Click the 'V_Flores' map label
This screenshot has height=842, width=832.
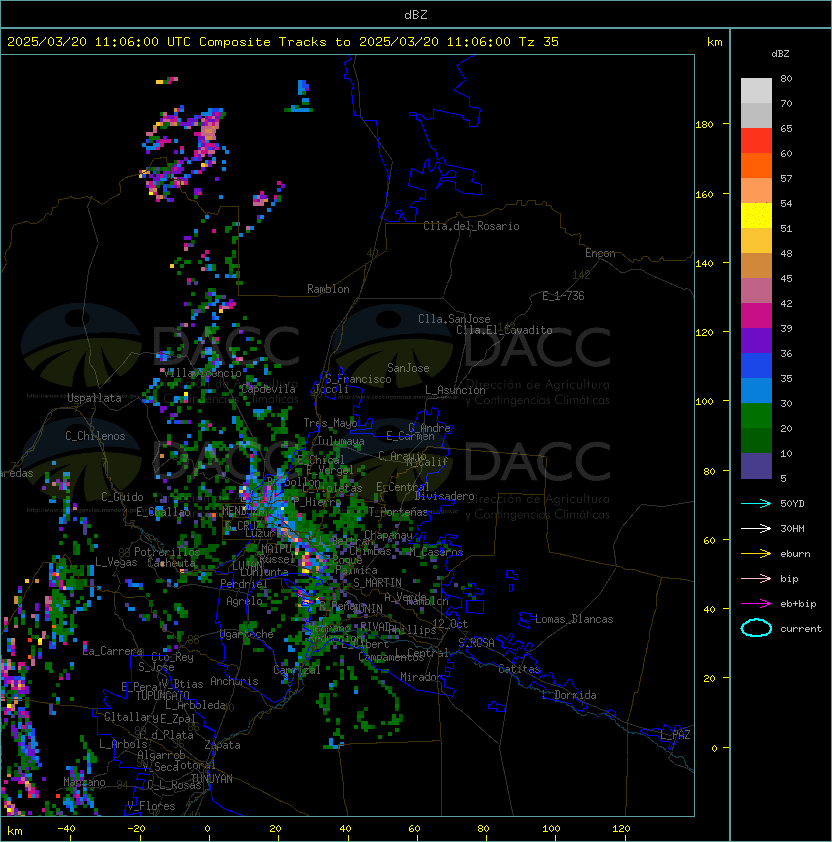pos(151,806)
